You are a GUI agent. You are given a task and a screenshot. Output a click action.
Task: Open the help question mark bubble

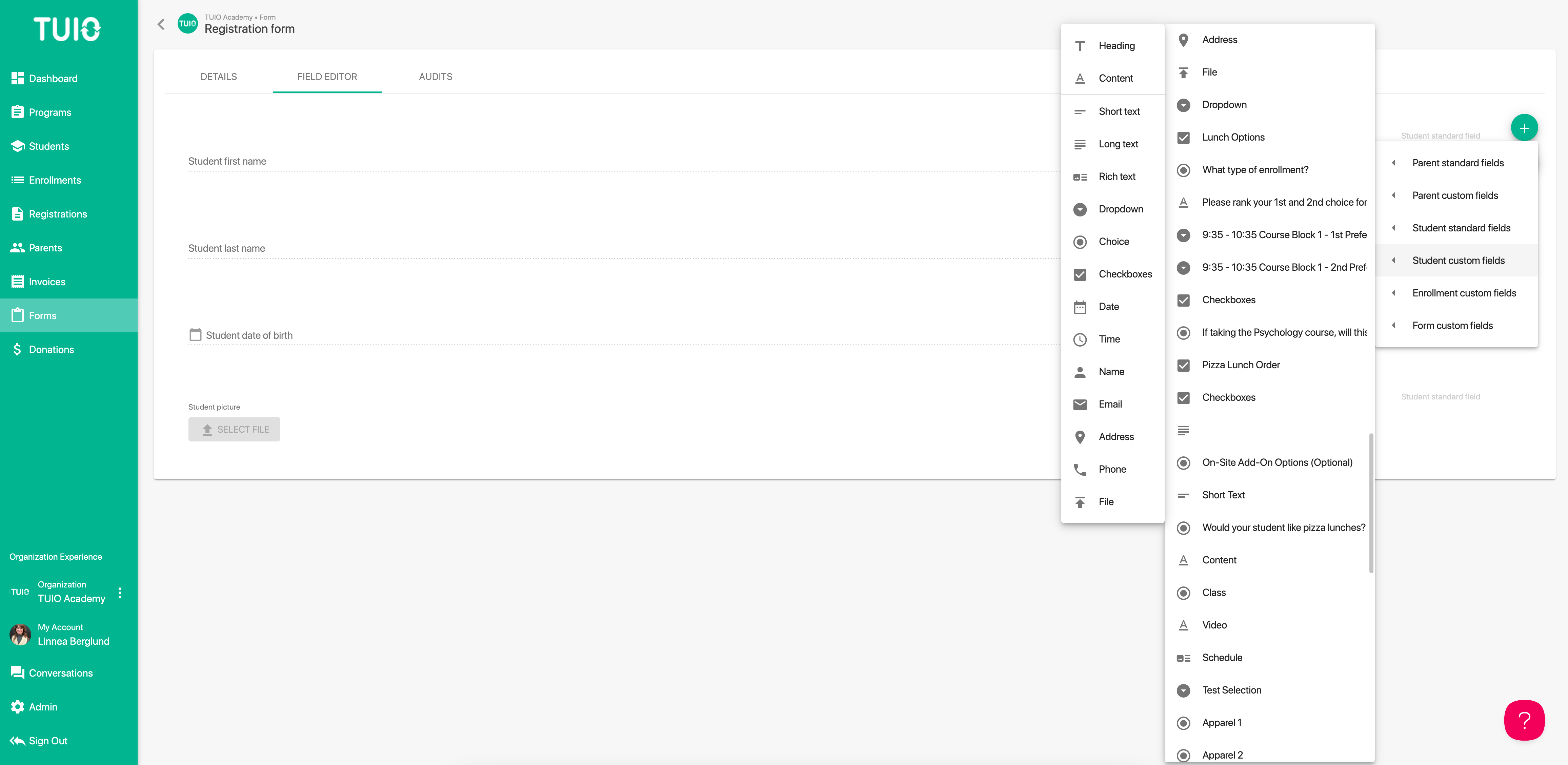tap(1524, 720)
